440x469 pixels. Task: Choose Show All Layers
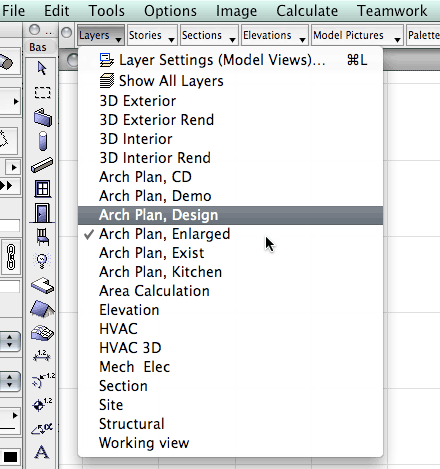coord(230,81)
